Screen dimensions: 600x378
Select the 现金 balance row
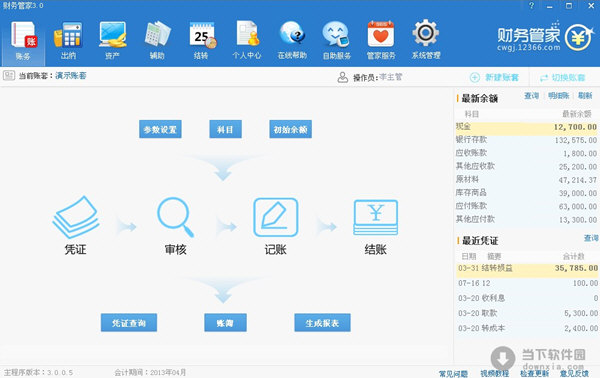click(526, 127)
